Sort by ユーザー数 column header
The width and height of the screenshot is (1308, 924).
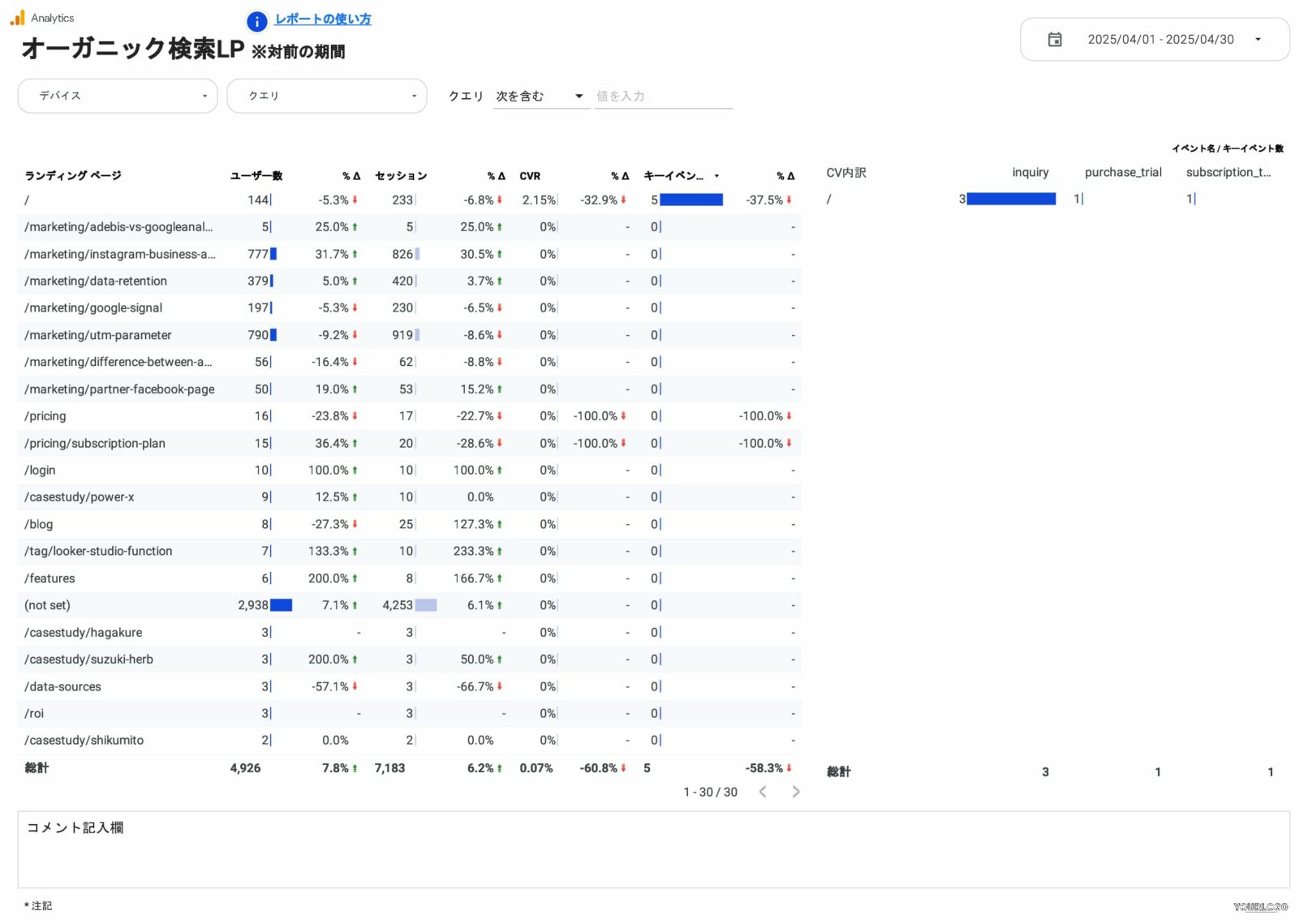256,176
